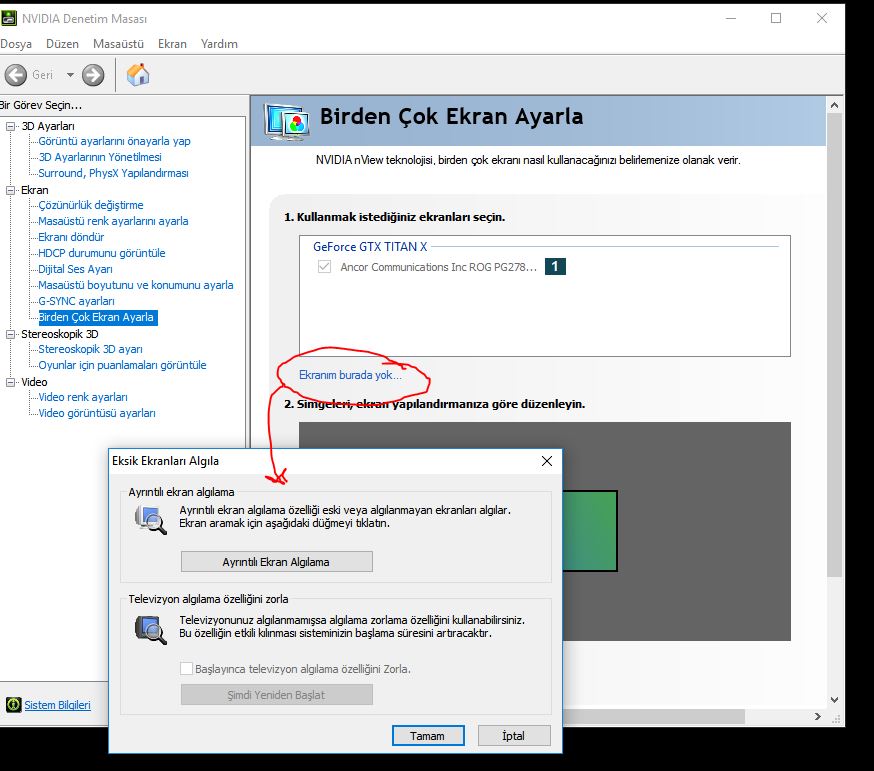Screen dimensions: 874x771
Task: Open the Yardım menu
Action: point(219,43)
